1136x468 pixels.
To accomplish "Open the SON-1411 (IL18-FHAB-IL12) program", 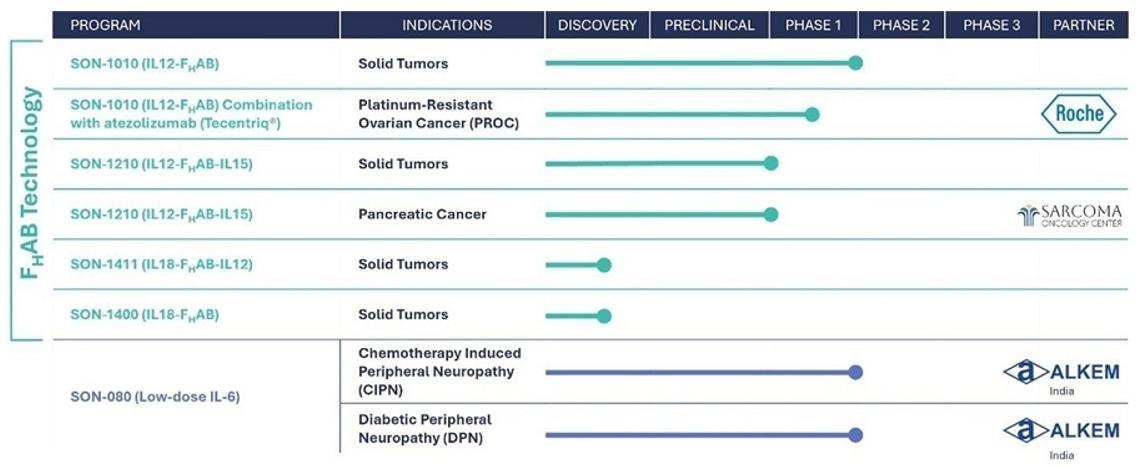I will 161,265.
